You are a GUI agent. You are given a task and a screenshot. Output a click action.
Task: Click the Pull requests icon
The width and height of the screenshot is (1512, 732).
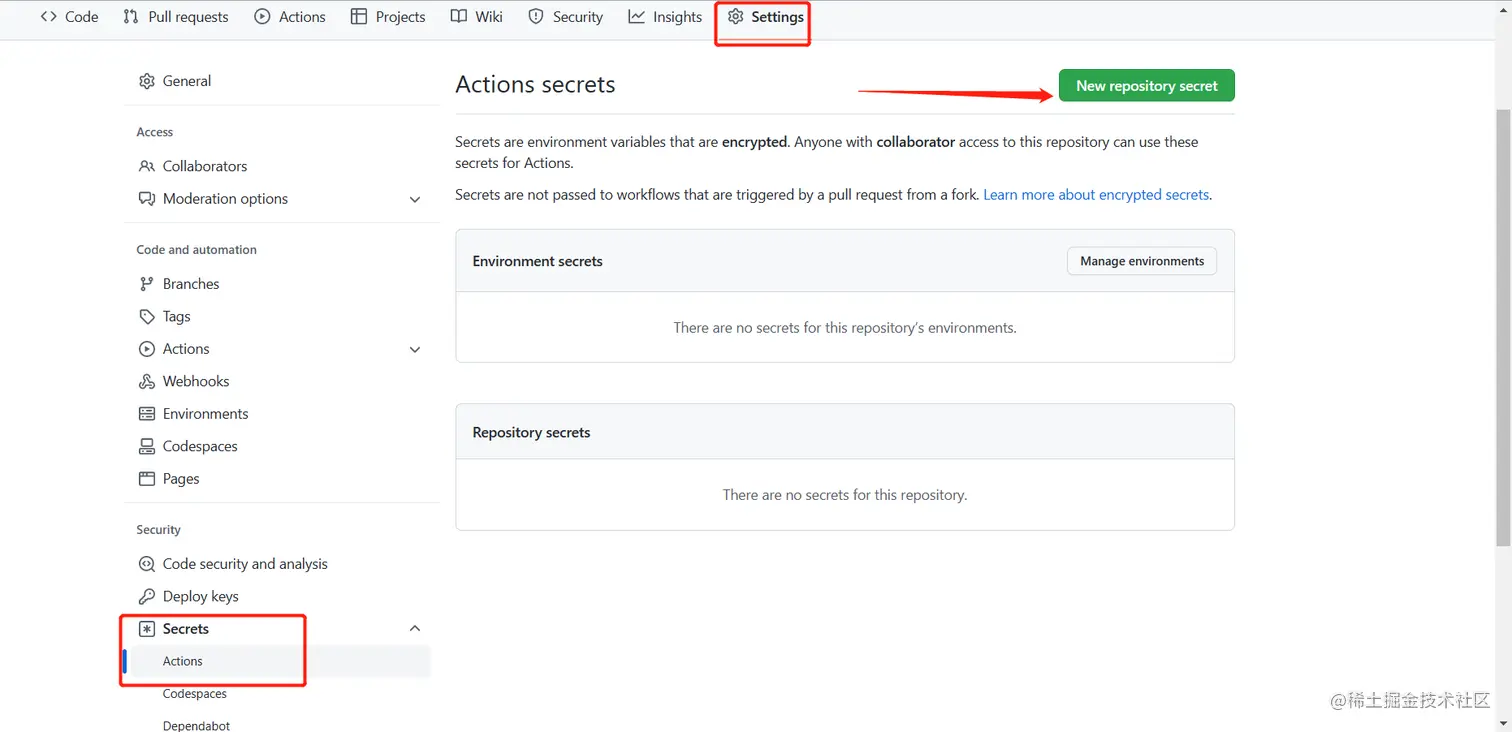(x=131, y=17)
